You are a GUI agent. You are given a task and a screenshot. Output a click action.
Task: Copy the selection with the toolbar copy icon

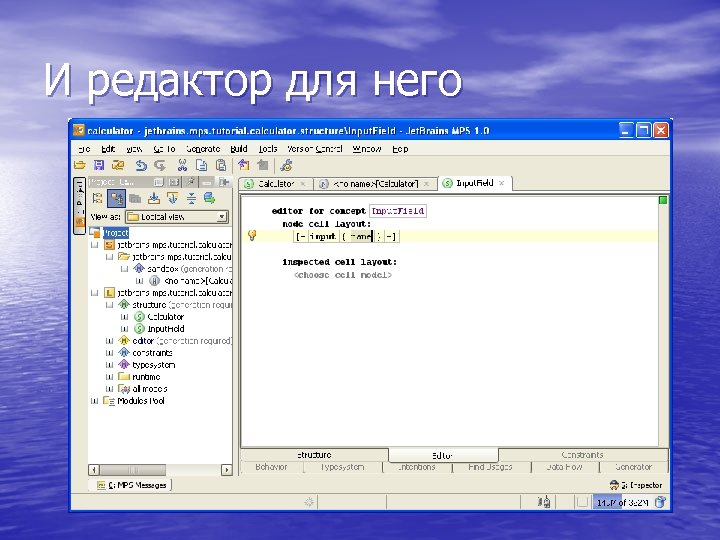tap(201, 165)
